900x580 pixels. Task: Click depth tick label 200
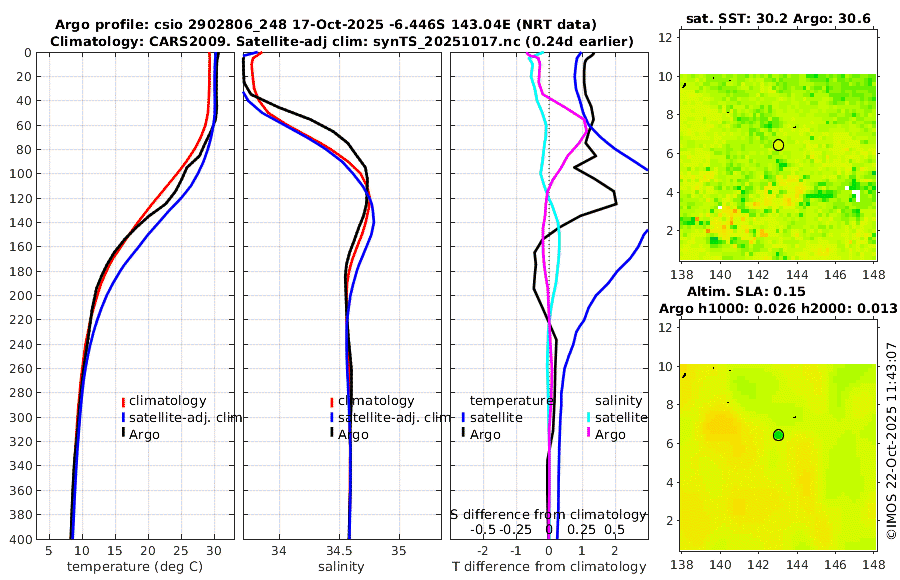coord(21,296)
